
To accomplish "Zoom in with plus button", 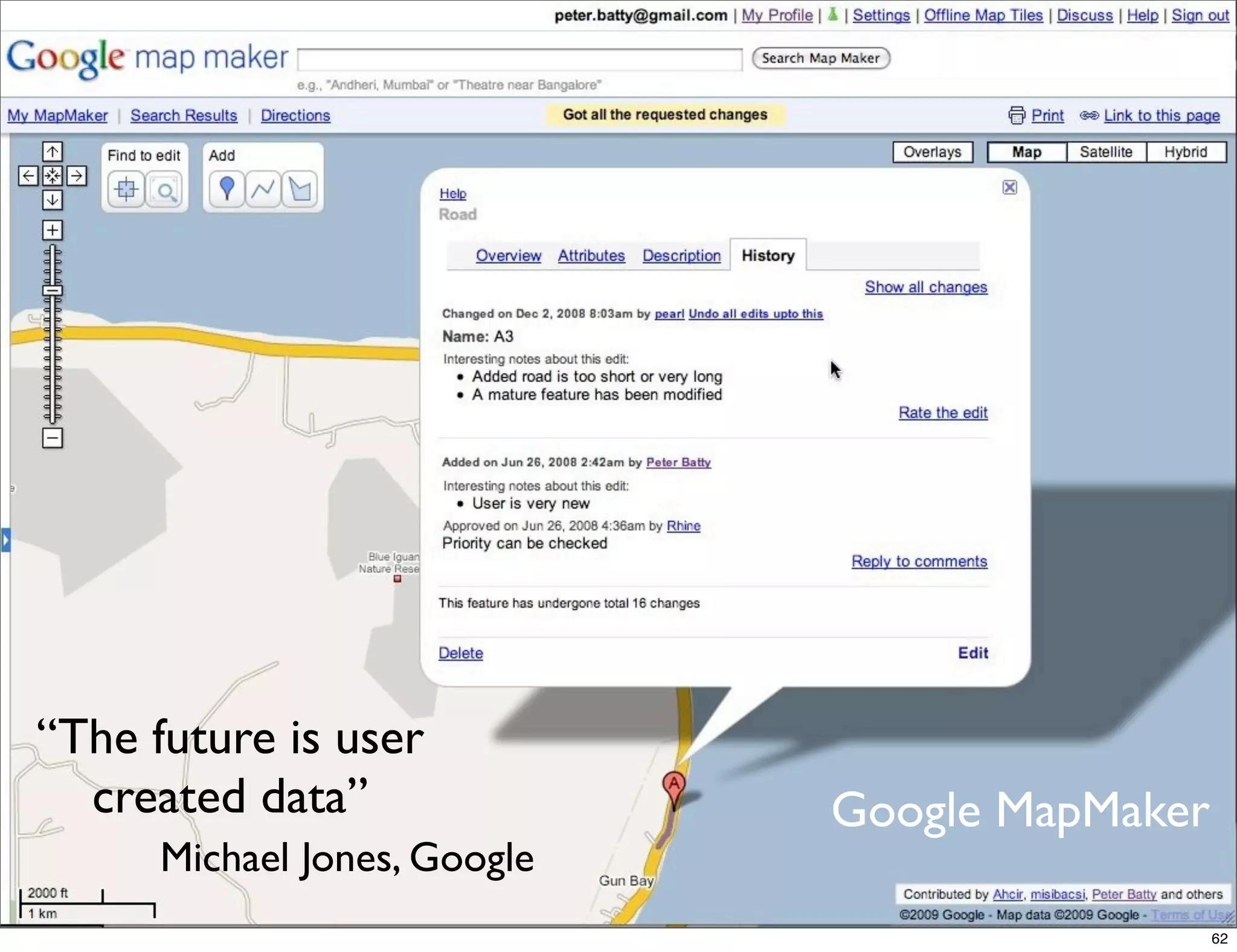I will click(x=53, y=230).
